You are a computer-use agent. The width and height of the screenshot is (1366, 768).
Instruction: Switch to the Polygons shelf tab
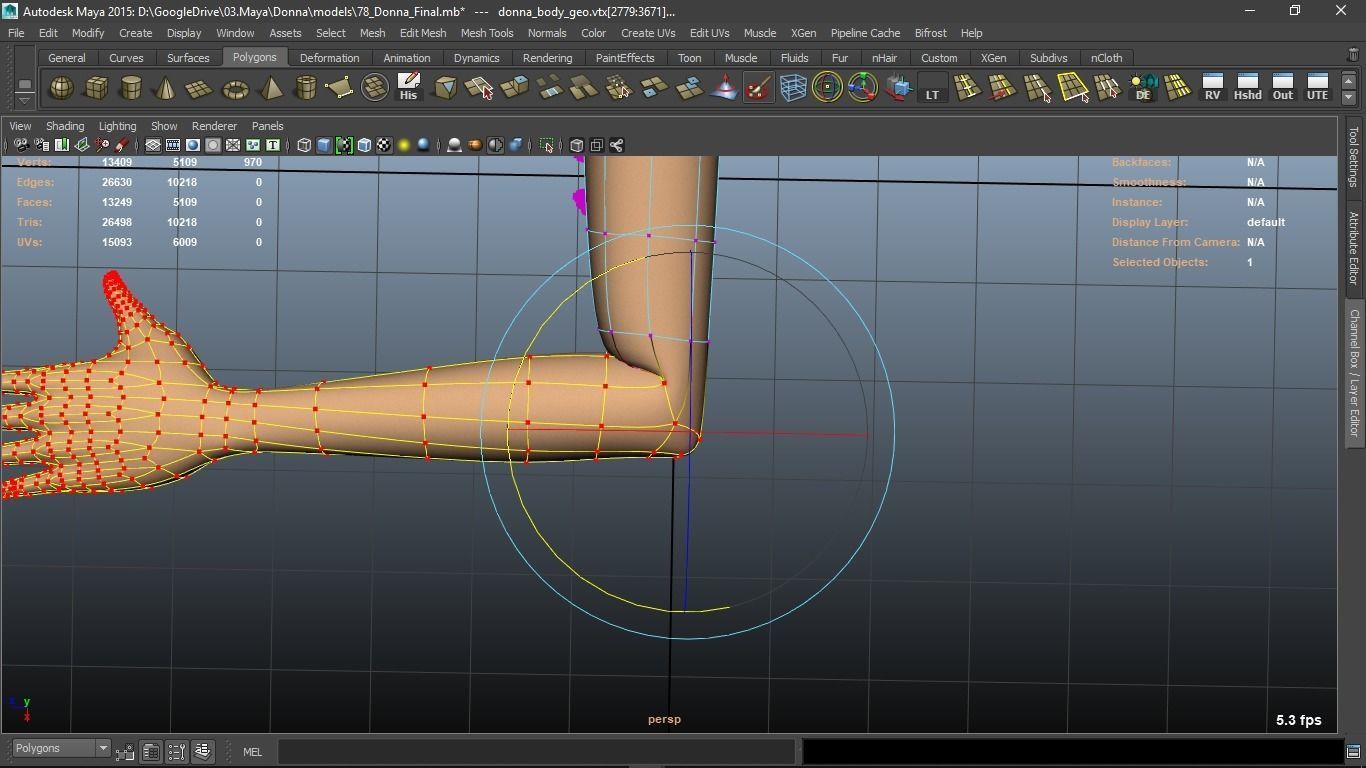click(254, 58)
